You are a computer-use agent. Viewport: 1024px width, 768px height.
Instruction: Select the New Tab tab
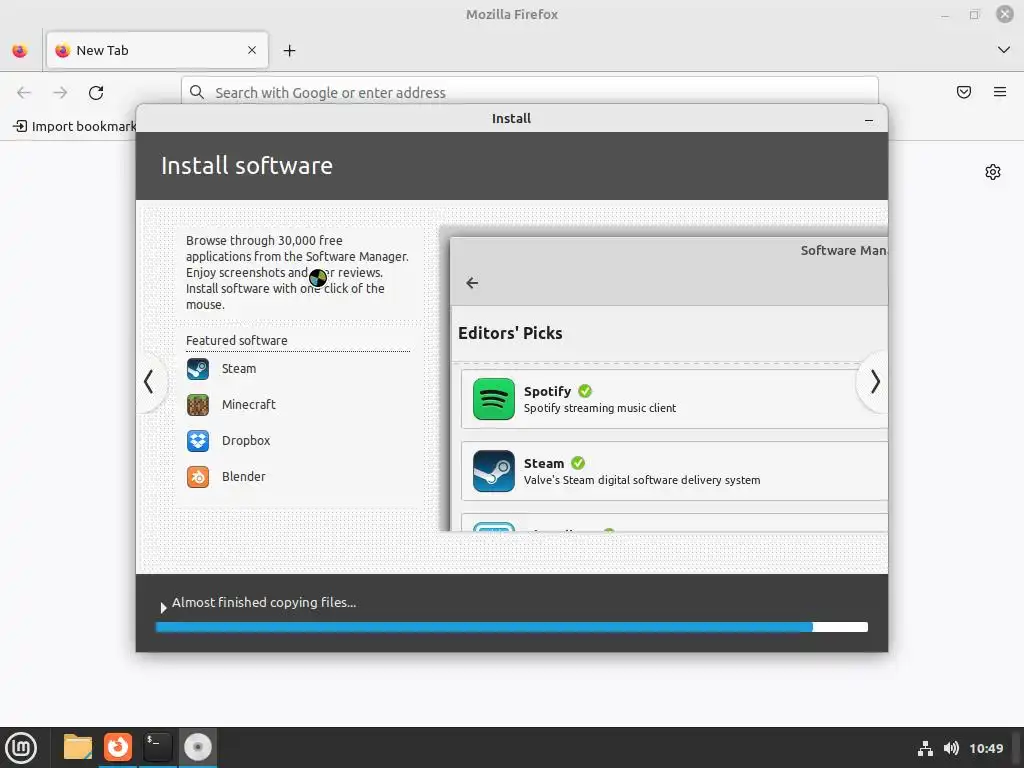tap(157, 50)
